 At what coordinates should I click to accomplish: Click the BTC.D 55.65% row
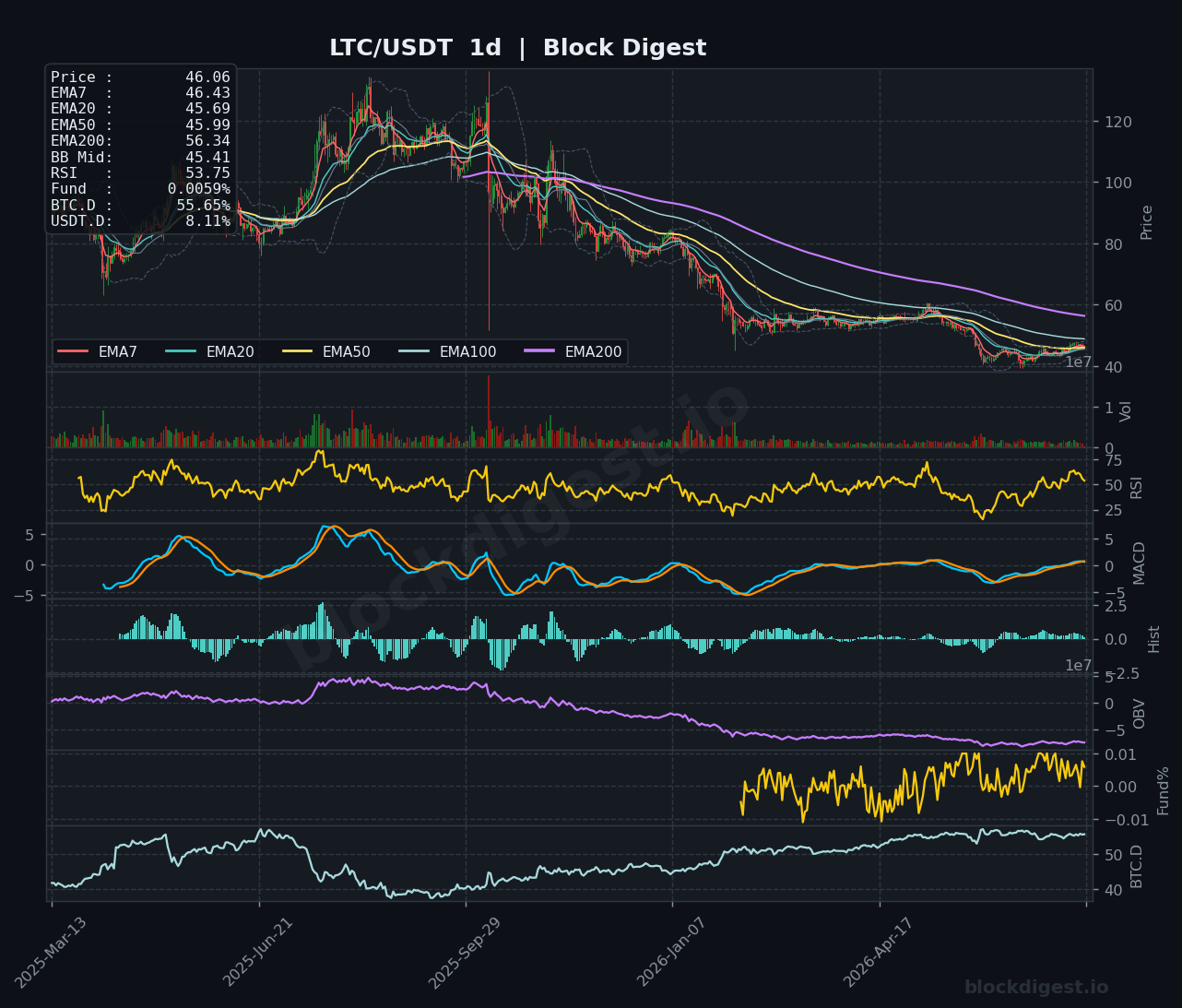(x=140, y=206)
